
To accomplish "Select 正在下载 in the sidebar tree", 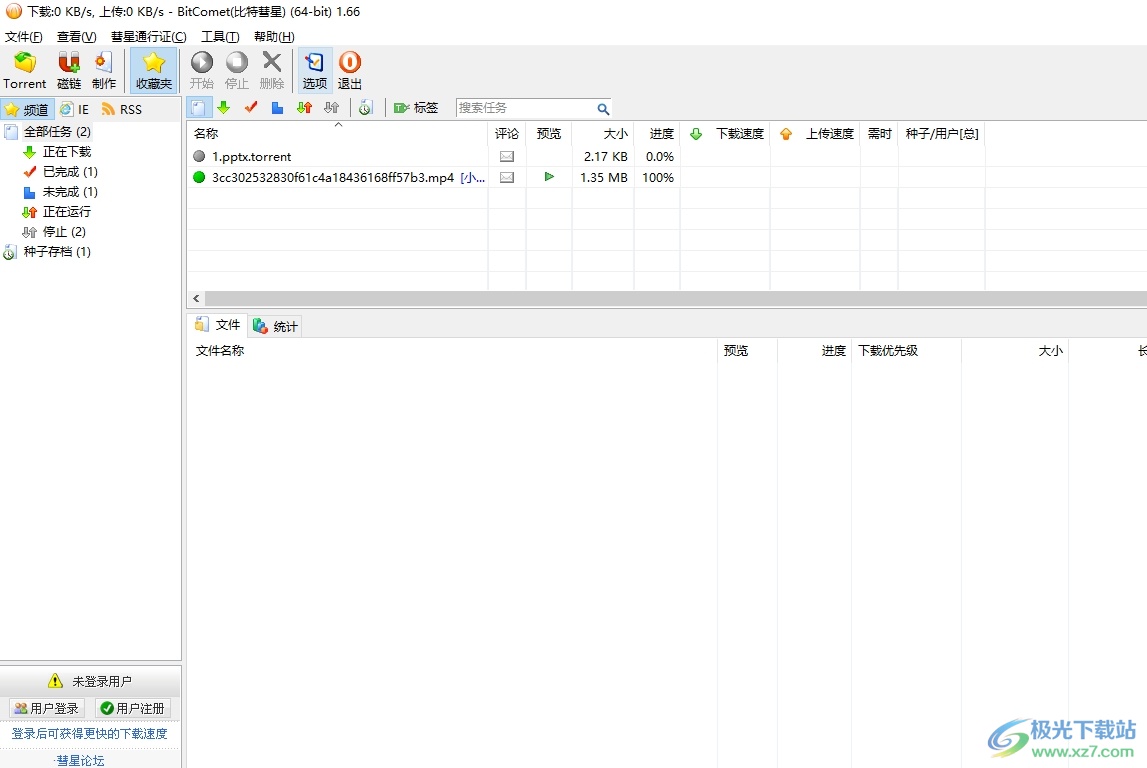I will click(67, 152).
